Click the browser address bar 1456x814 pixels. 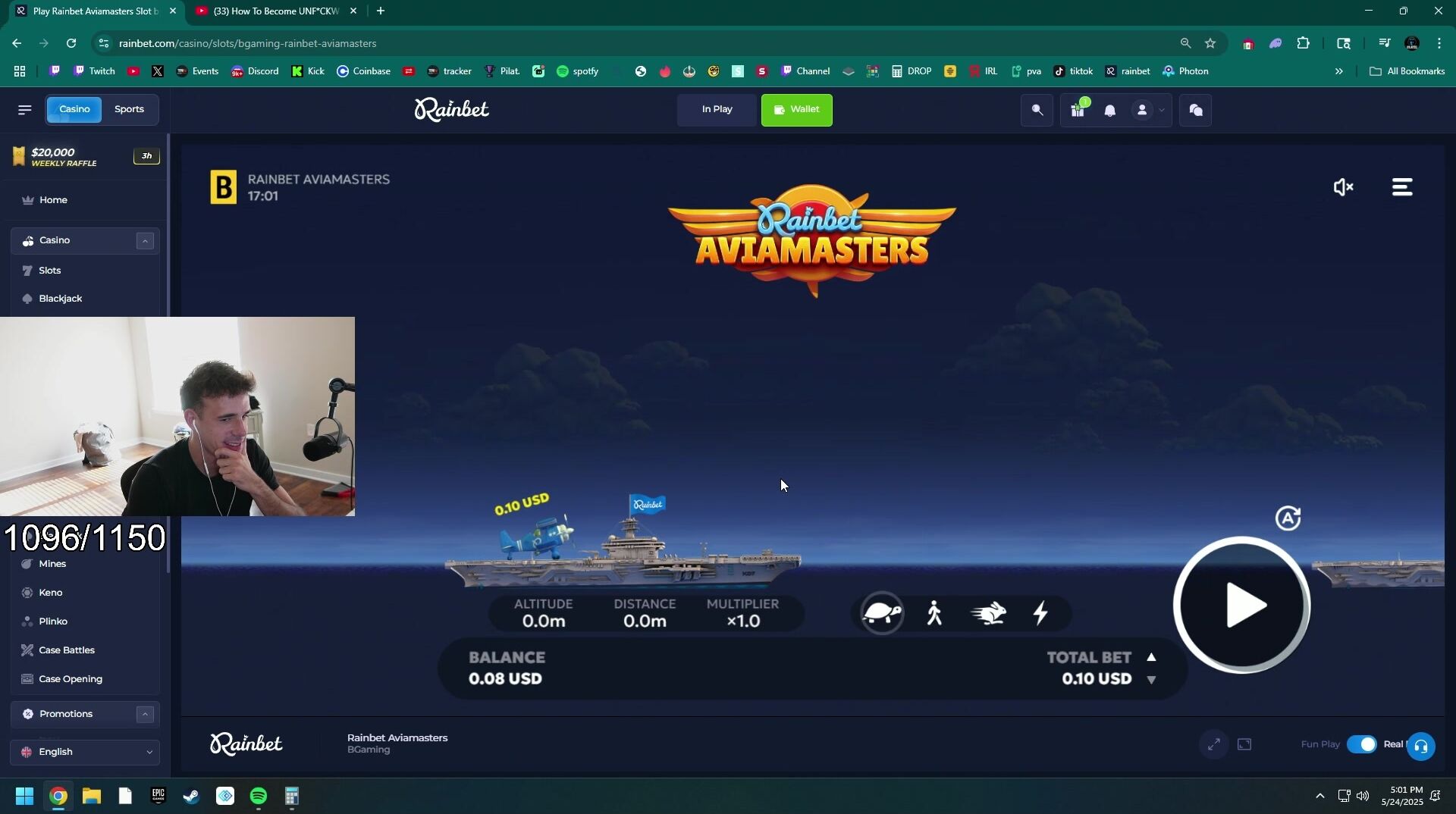click(637, 43)
